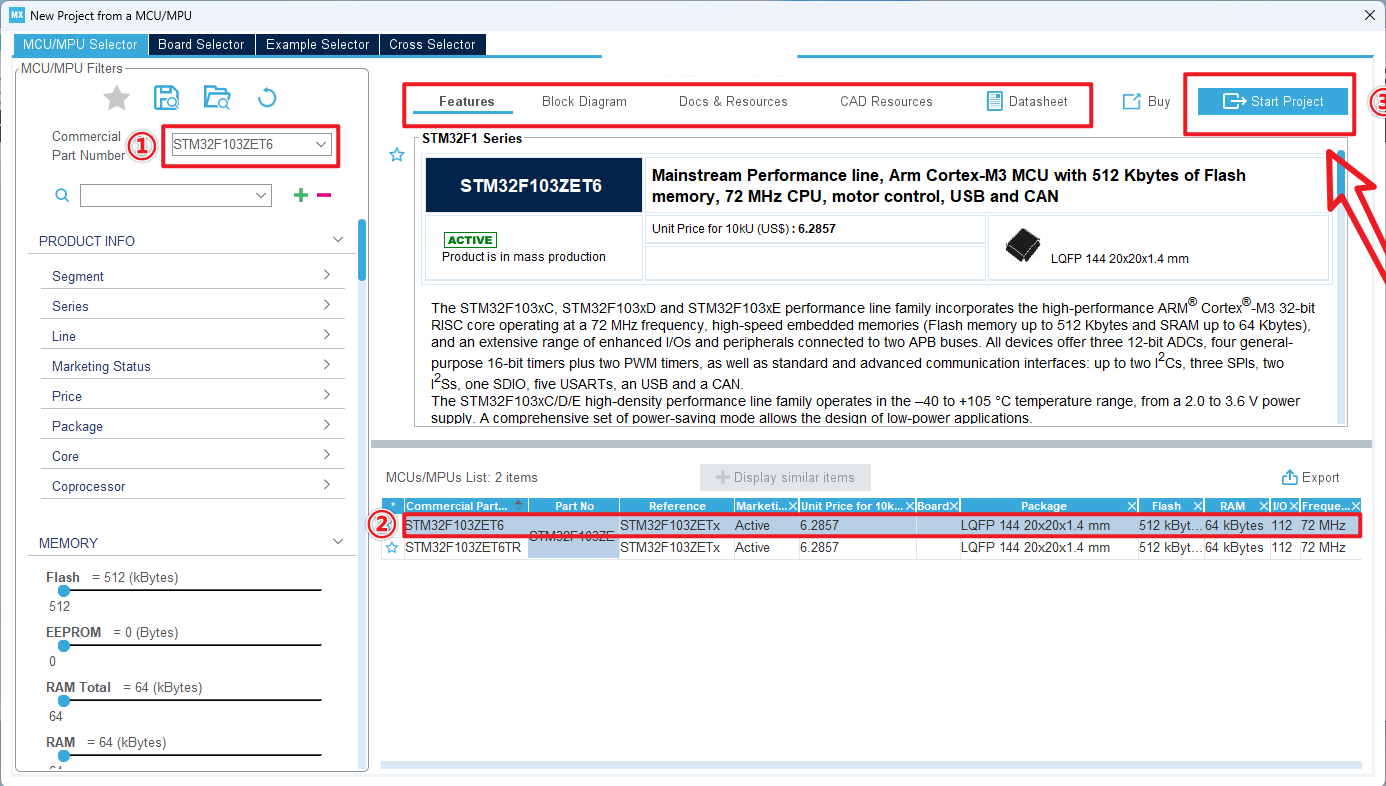Image resolution: width=1386 pixels, height=786 pixels.
Task: Click the load saved search folder icon
Action: [217, 98]
